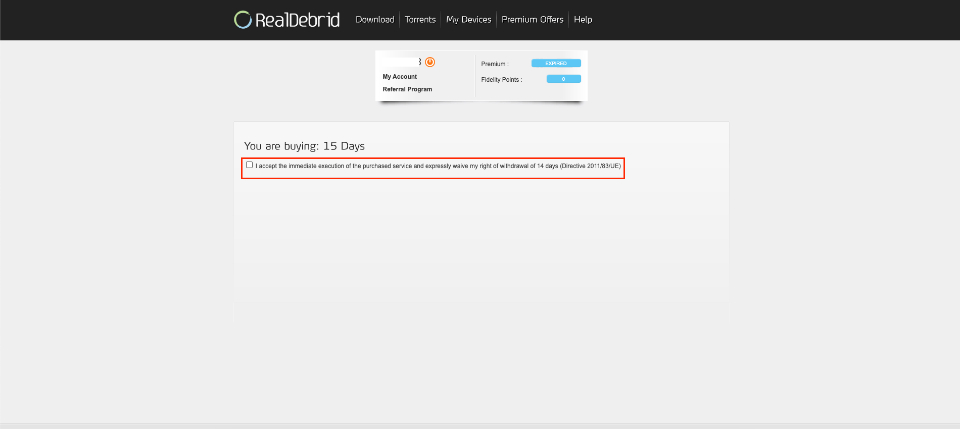960x429 pixels.
Task: Open My Devices in navigation
Action: (x=468, y=20)
